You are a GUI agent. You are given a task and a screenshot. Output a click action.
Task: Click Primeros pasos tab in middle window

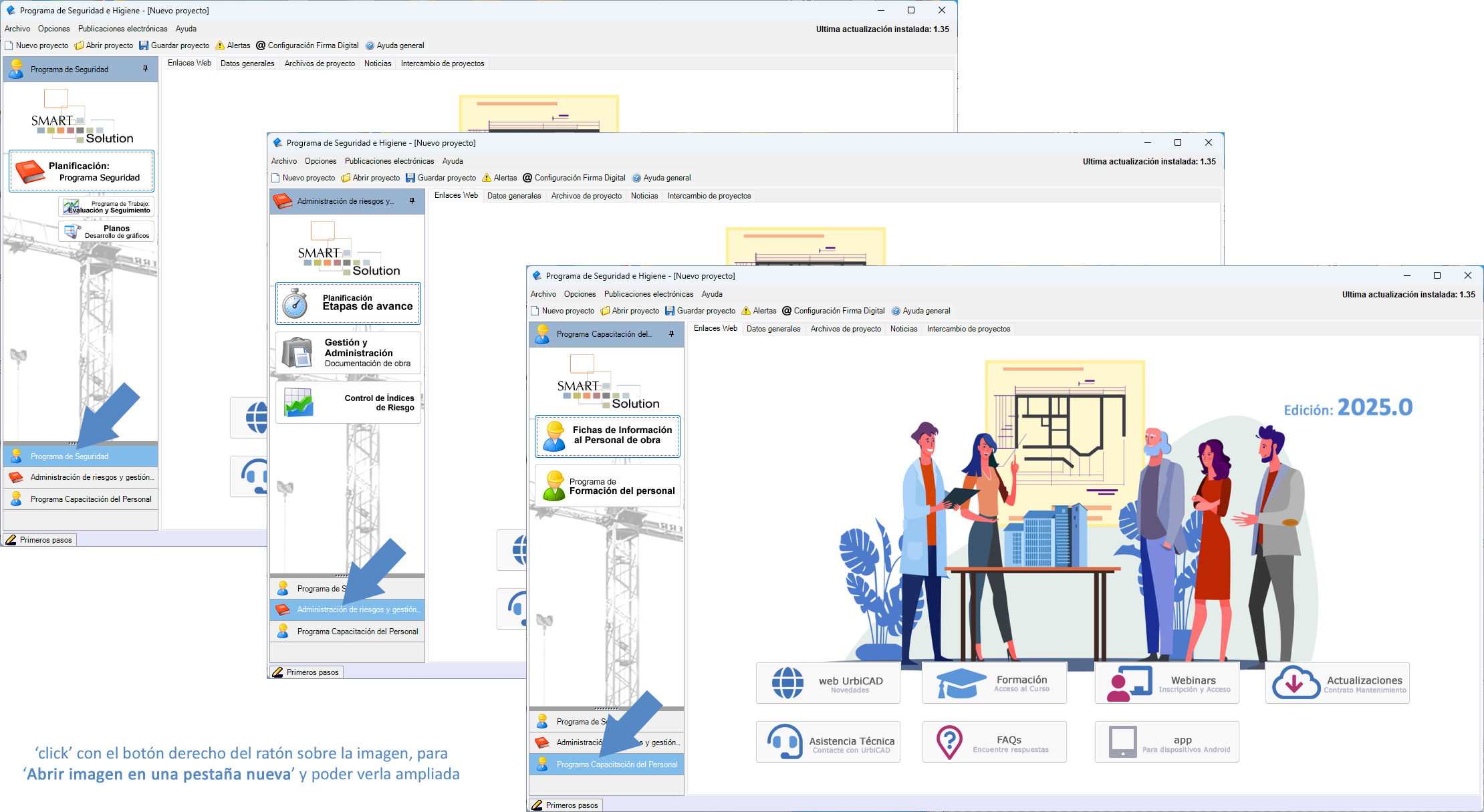click(306, 672)
